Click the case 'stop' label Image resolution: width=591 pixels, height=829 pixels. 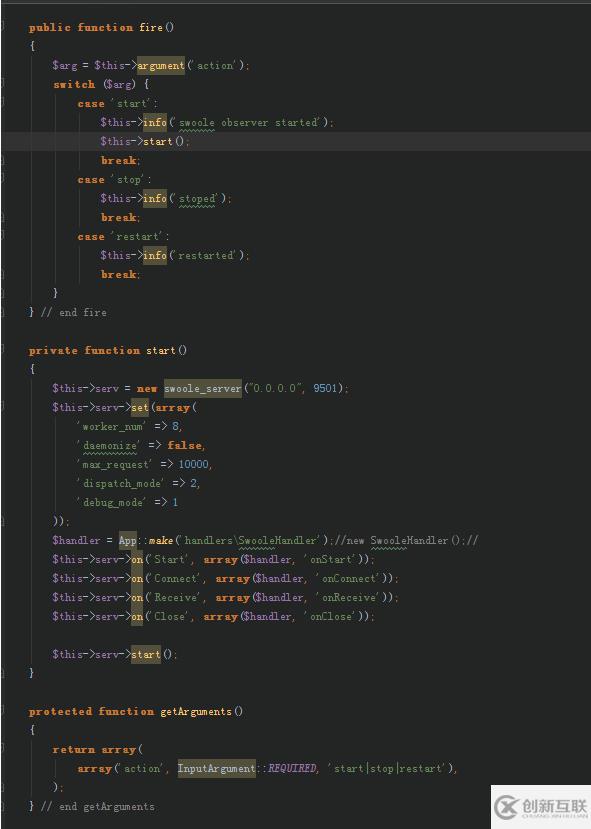[x=114, y=180]
